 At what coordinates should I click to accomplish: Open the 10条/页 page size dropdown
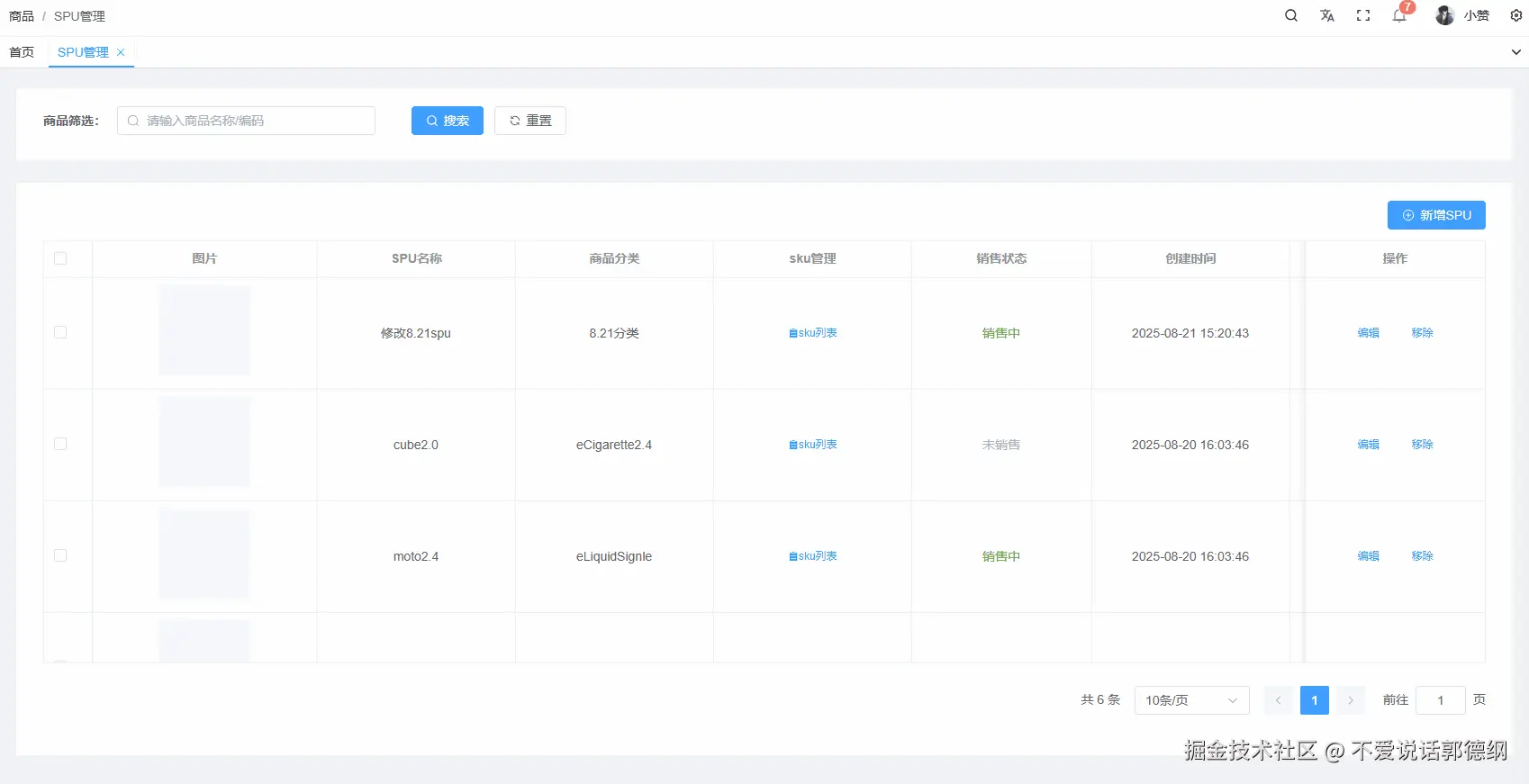click(1192, 700)
